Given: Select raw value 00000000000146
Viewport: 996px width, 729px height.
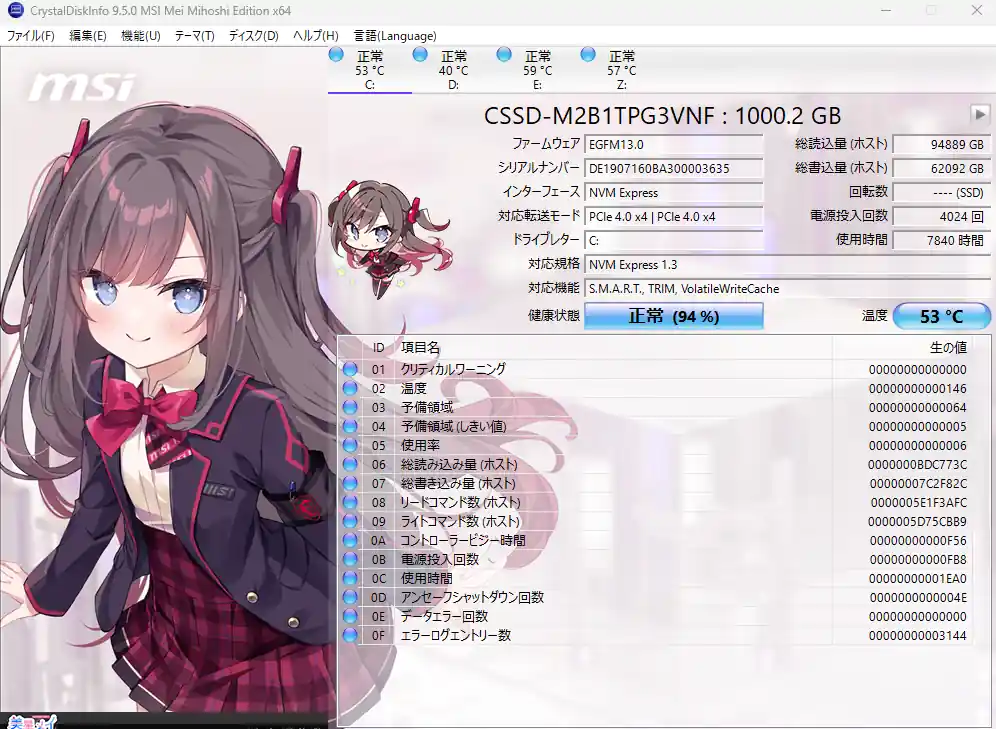Looking at the screenshot, I should pos(917,388).
